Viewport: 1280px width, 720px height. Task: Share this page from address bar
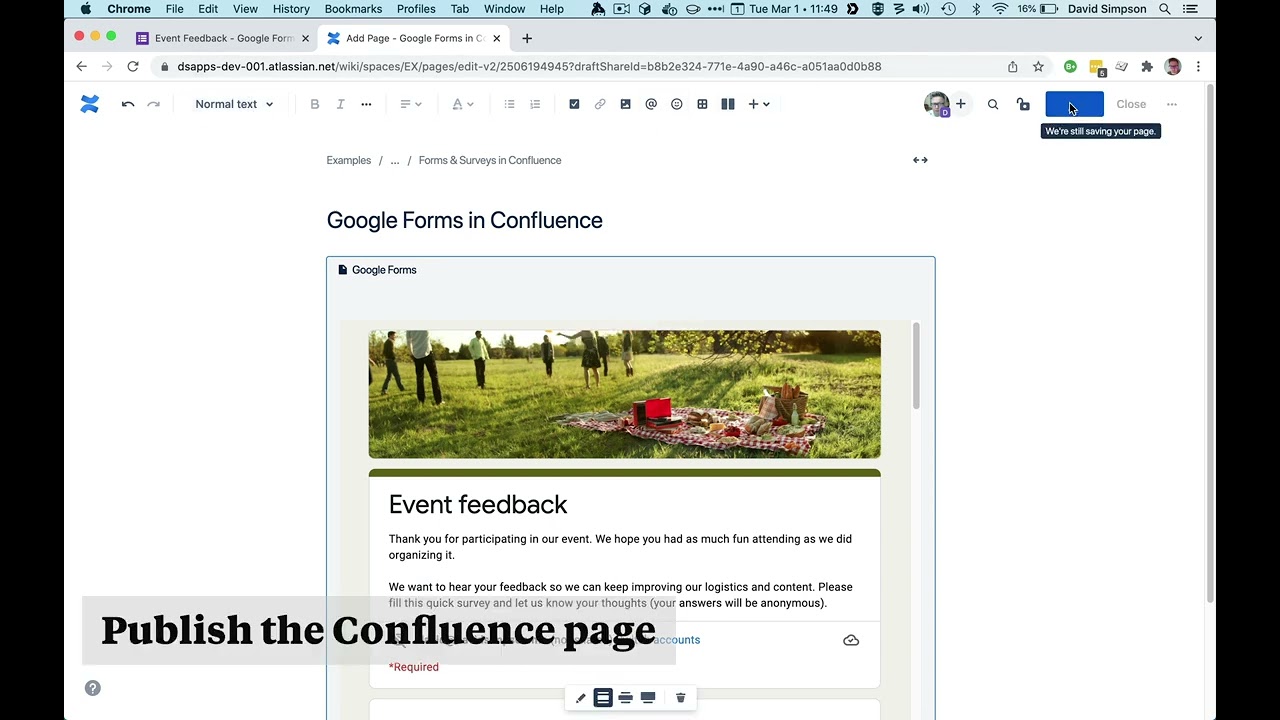pyautogui.click(x=1013, y=66)
